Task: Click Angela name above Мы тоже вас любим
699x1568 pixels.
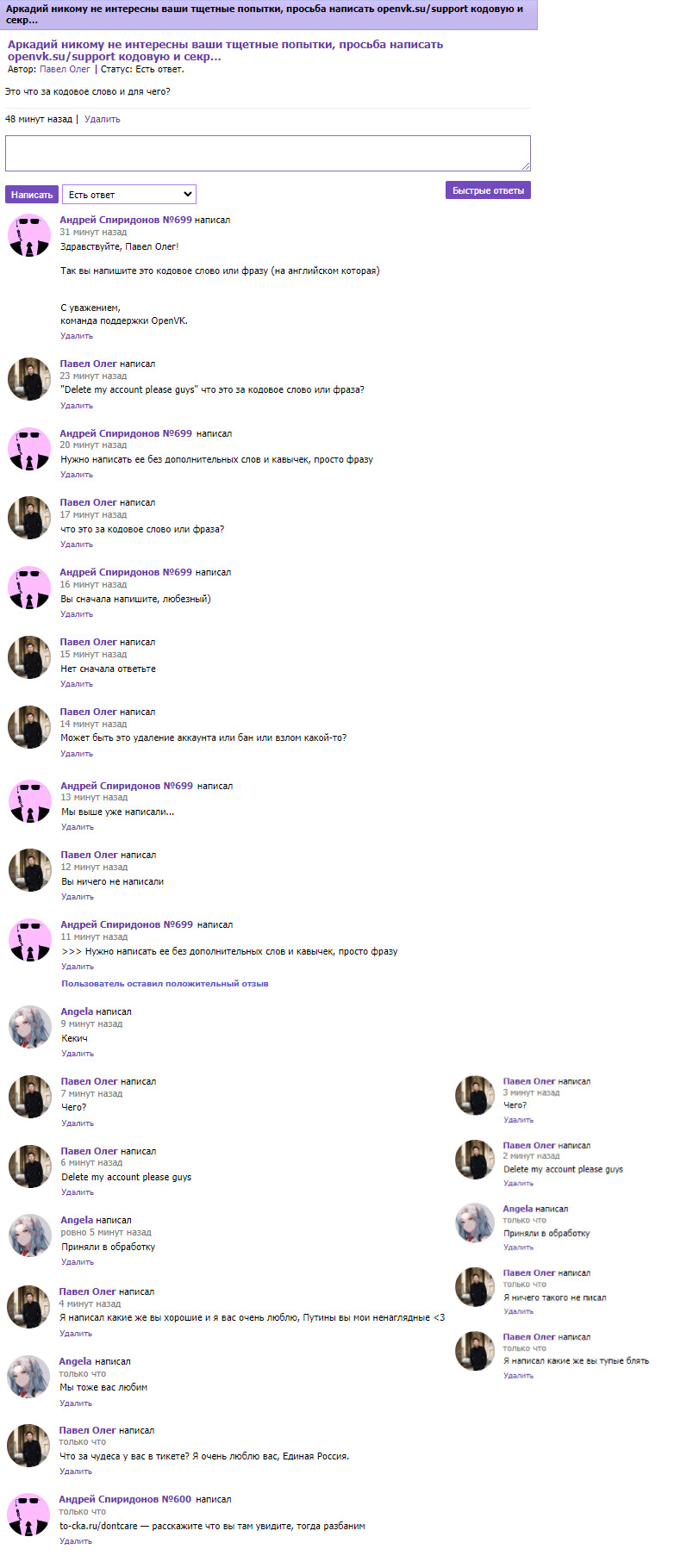Action: 75,1361
